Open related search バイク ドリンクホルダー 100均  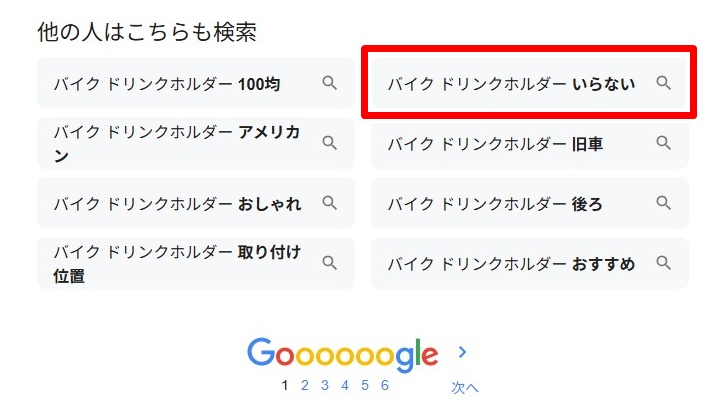click(x=167, y=84)
